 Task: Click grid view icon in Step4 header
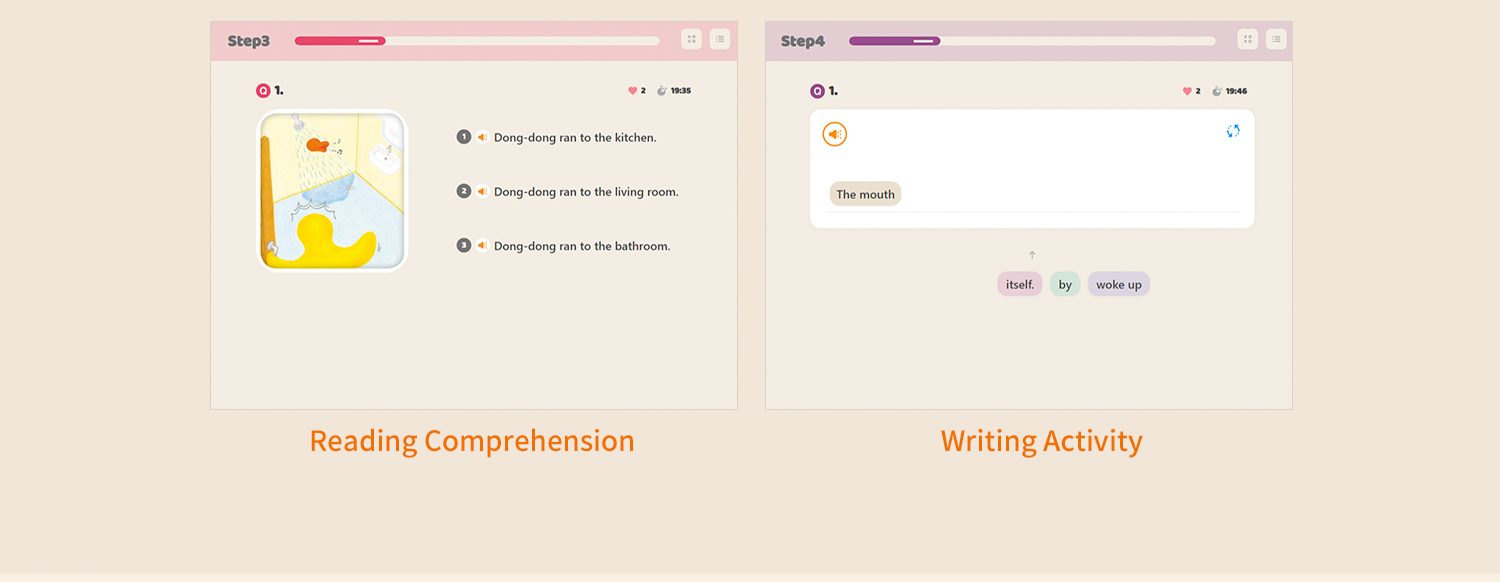click(1247, 40)
